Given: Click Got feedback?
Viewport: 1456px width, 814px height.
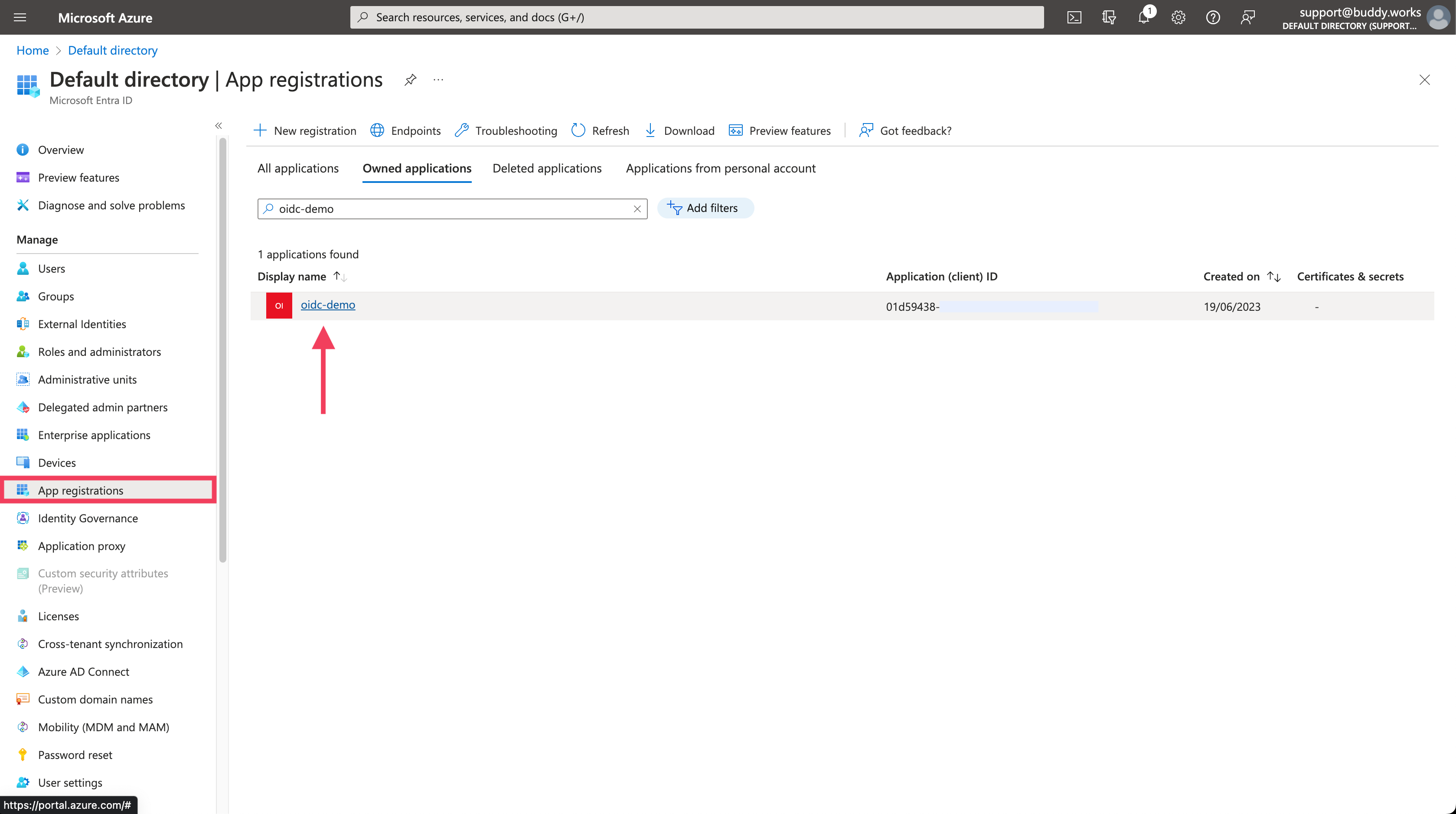Looking at the screenshot, I should click(x=905, y=130).
